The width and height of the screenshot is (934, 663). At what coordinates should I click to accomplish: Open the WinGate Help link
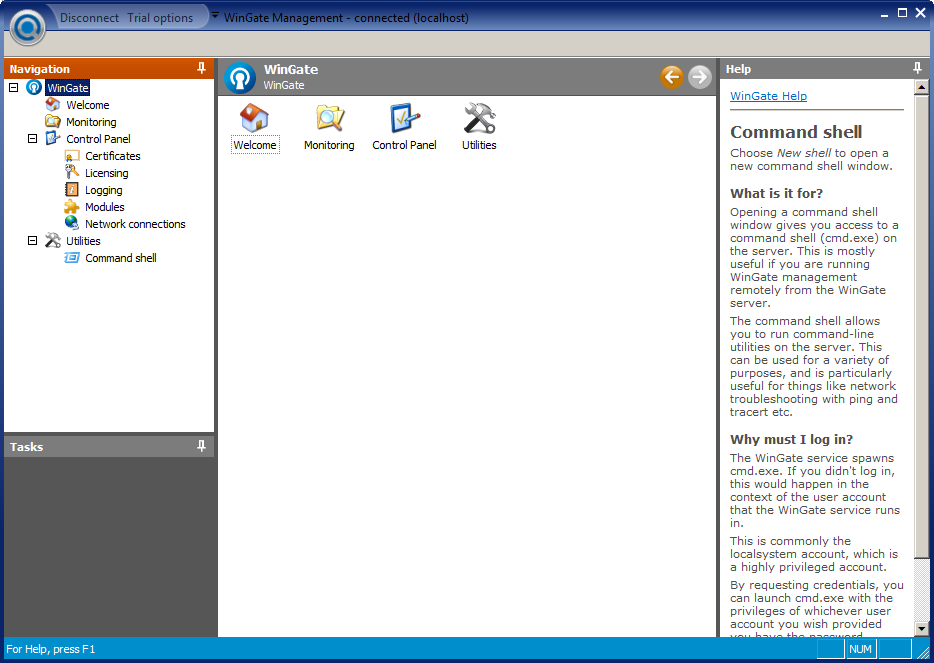[768, 96]
